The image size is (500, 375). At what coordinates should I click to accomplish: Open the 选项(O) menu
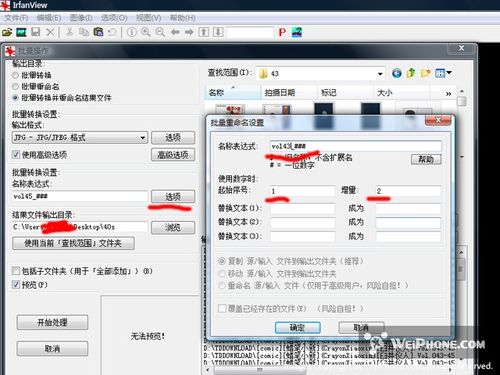[114, 18]
